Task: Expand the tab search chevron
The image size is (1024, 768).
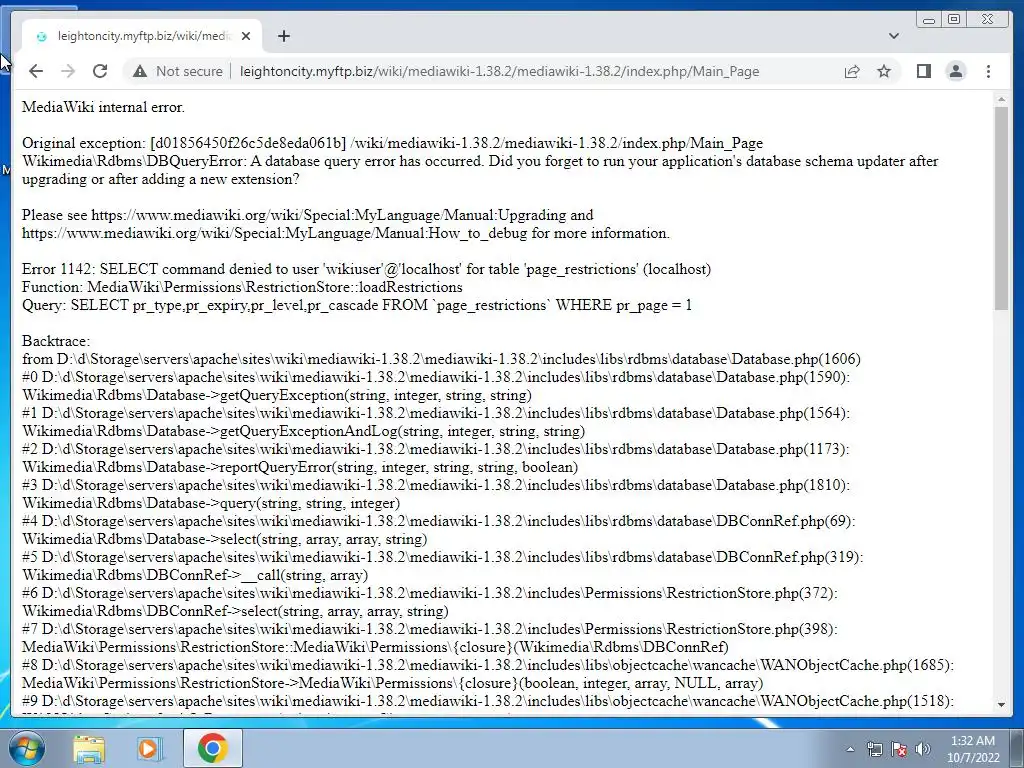Action: click(x=893, y=36)
